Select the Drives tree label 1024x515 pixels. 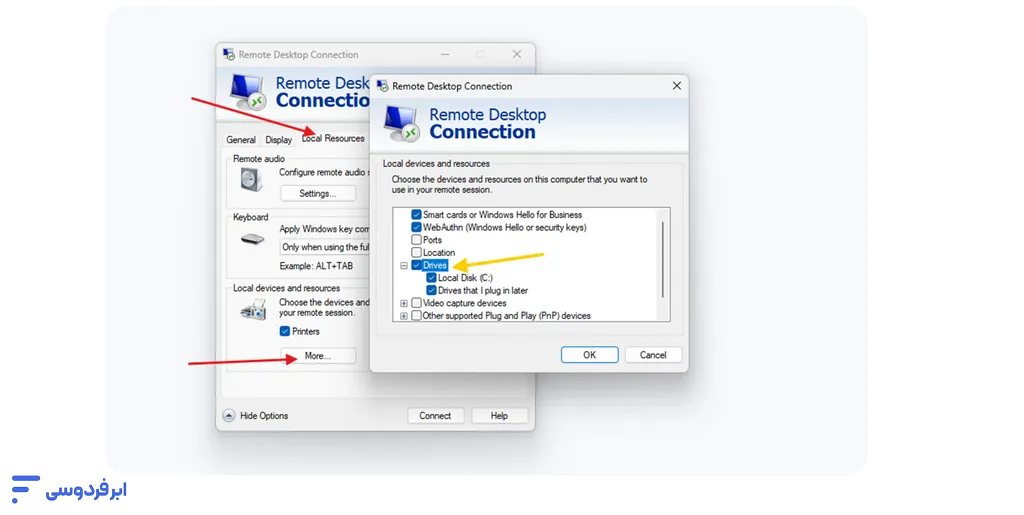(434, 265)
